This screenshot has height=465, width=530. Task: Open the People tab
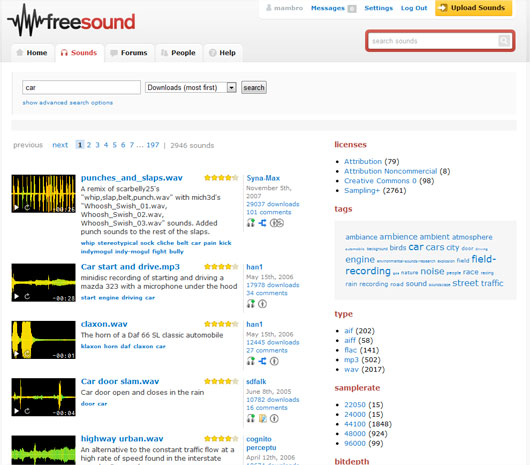pyautogui.click(x=179, y=53)
